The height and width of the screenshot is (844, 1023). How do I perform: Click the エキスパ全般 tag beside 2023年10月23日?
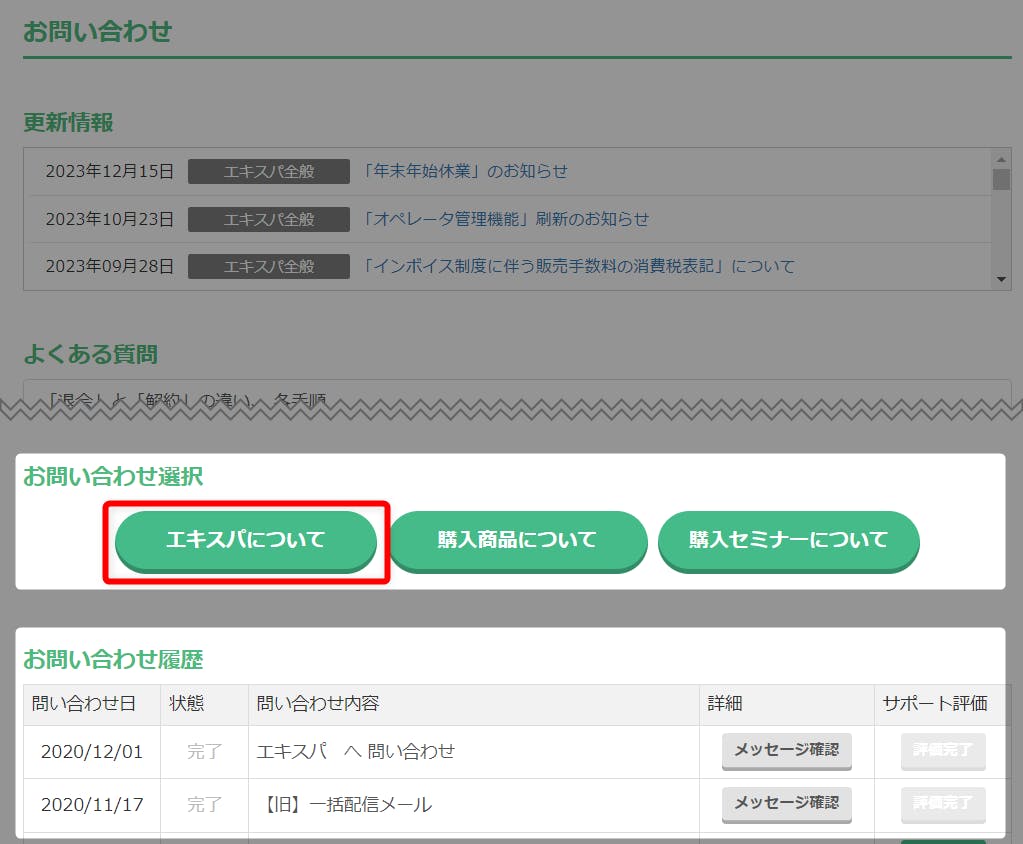pos(269,219)
